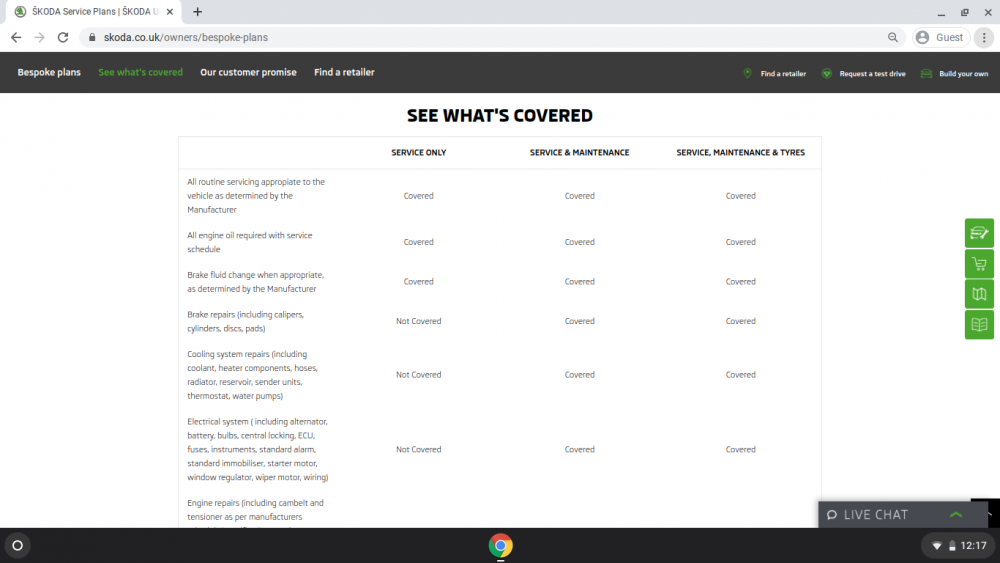The height and width of the screenshot is (563, 1000).
Task: Click the SERVICE & MAINTENANCE column header
Action: (579, 152)
